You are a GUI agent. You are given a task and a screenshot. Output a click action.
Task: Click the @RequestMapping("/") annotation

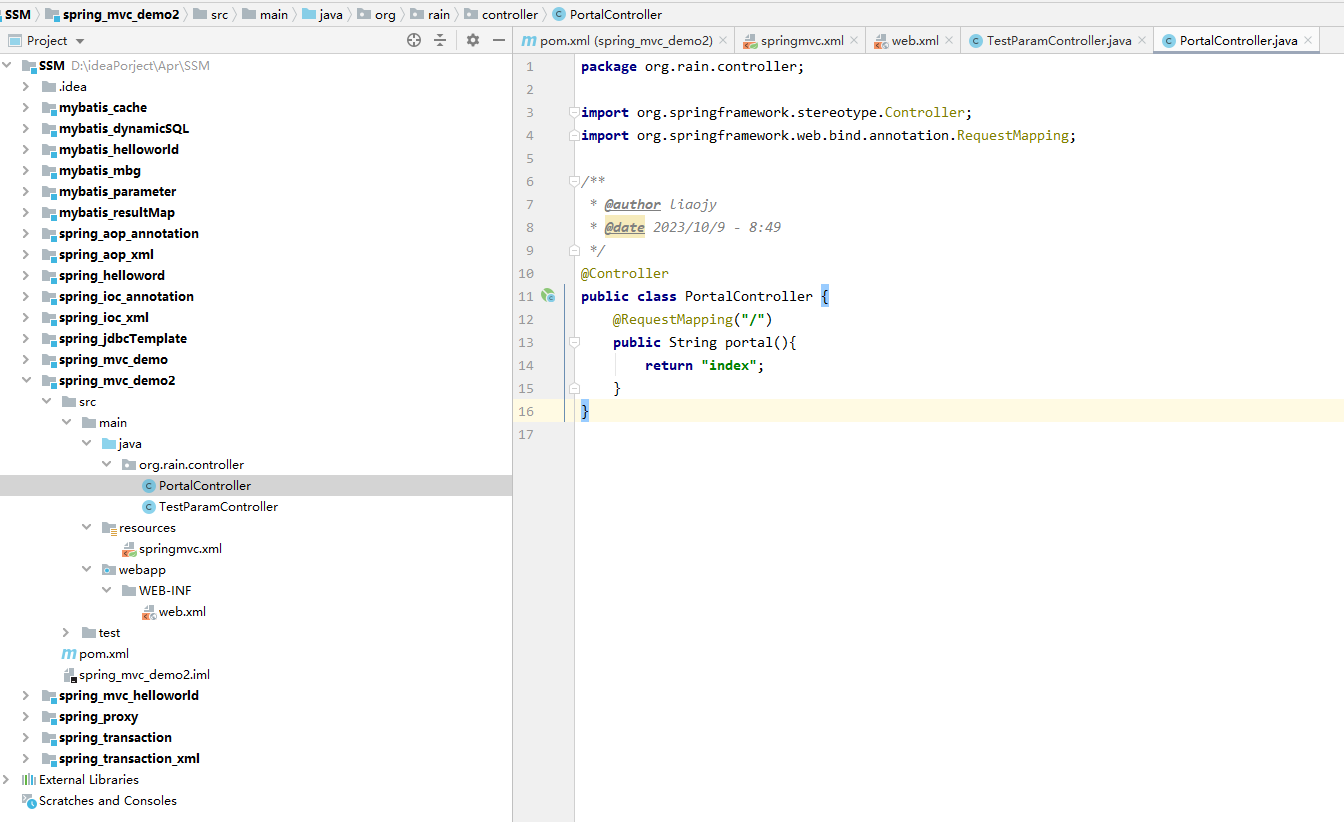693,319
